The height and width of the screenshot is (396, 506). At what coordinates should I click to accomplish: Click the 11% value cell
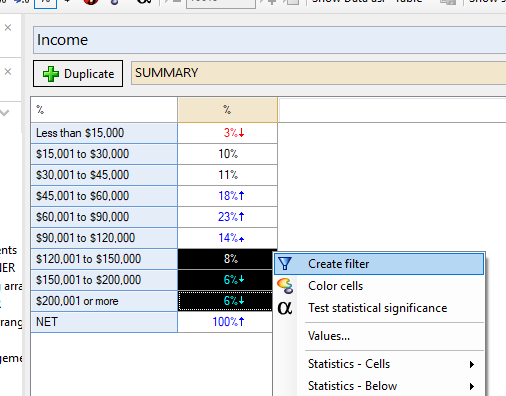pyautogui.click(x=227, y=175)
